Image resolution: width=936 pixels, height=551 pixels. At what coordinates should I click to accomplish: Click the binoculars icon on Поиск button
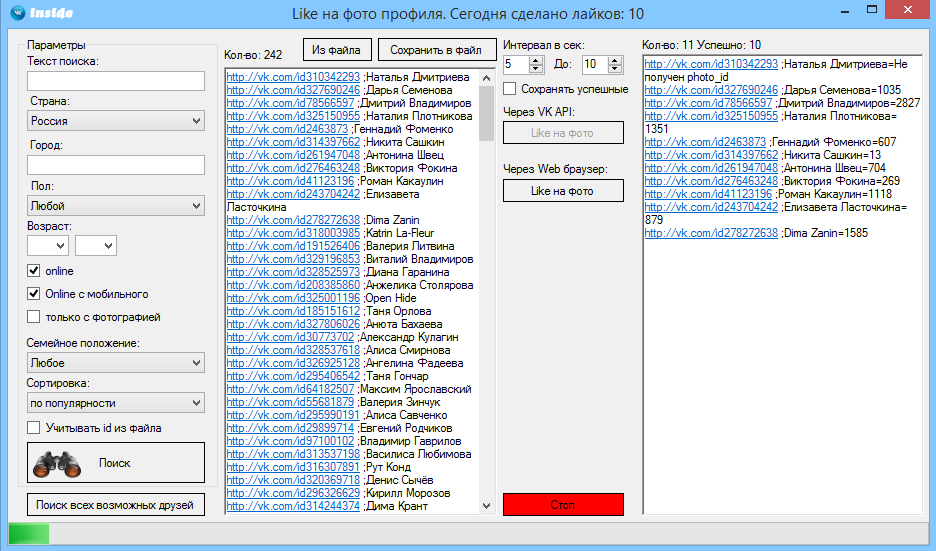(x=57, y=464)
